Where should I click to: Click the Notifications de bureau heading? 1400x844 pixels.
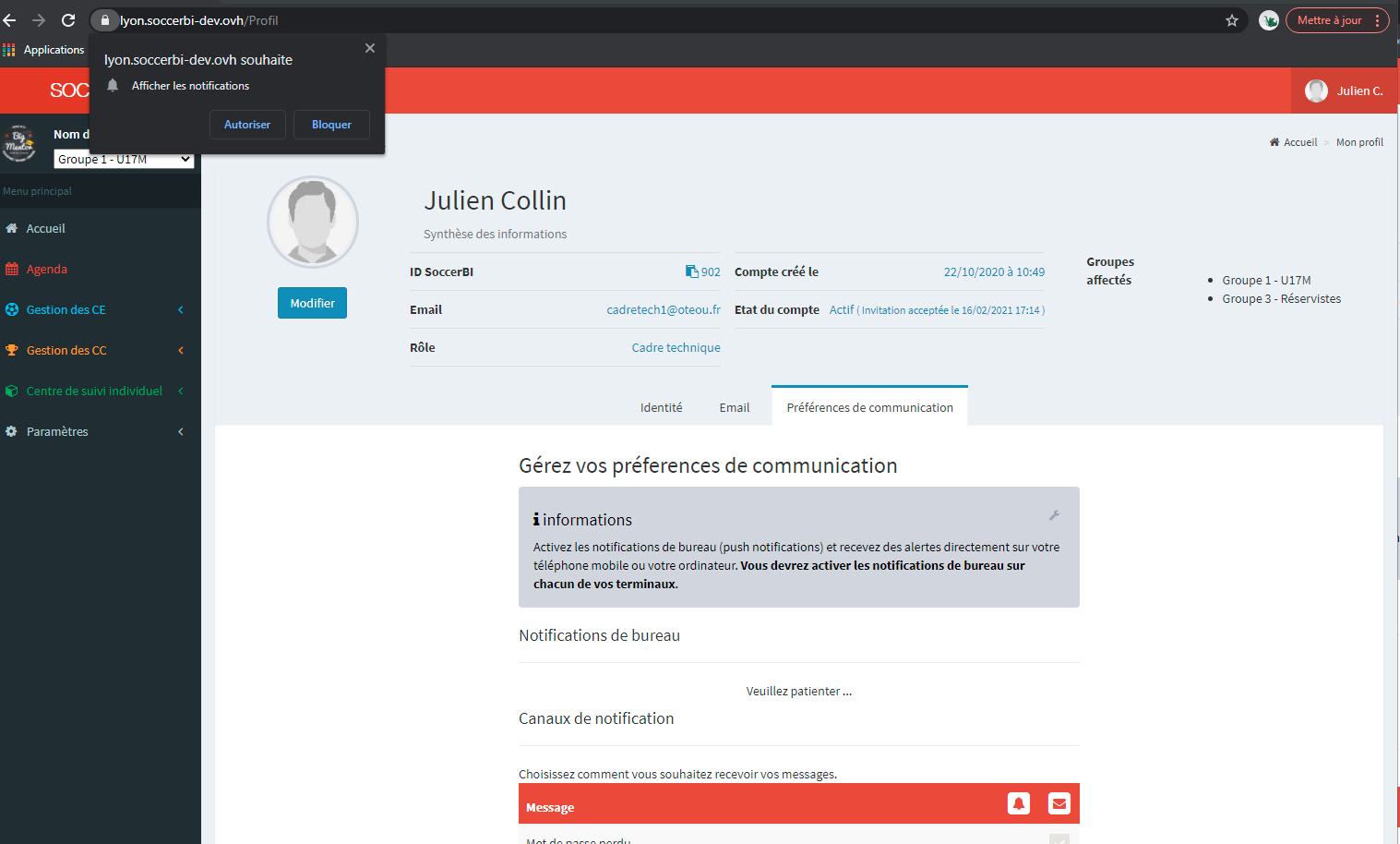[x=599, y=635]
